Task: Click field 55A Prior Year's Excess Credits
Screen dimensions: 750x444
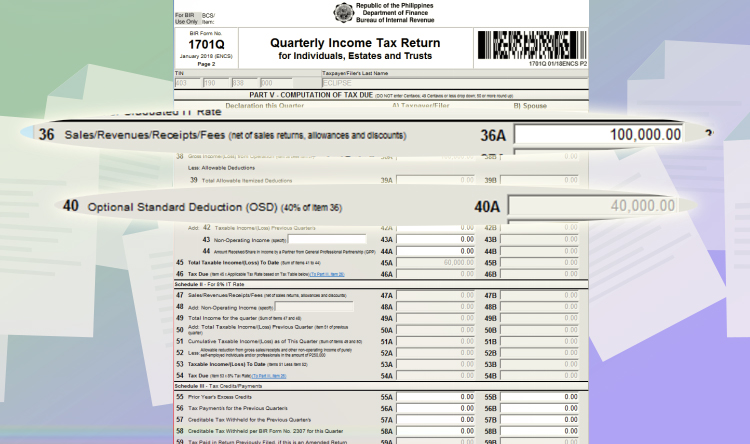Action: point(436,397)
